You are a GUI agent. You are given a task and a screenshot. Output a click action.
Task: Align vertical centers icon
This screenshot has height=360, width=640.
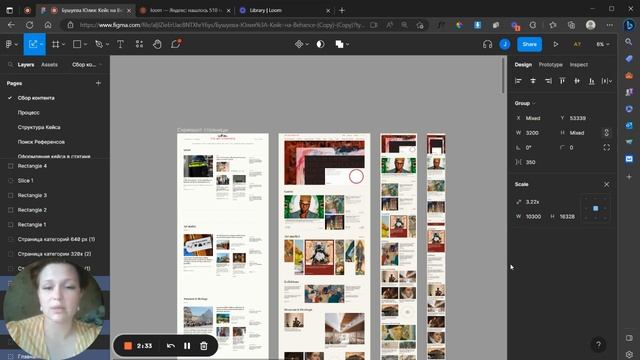click(x=577, y=81)
